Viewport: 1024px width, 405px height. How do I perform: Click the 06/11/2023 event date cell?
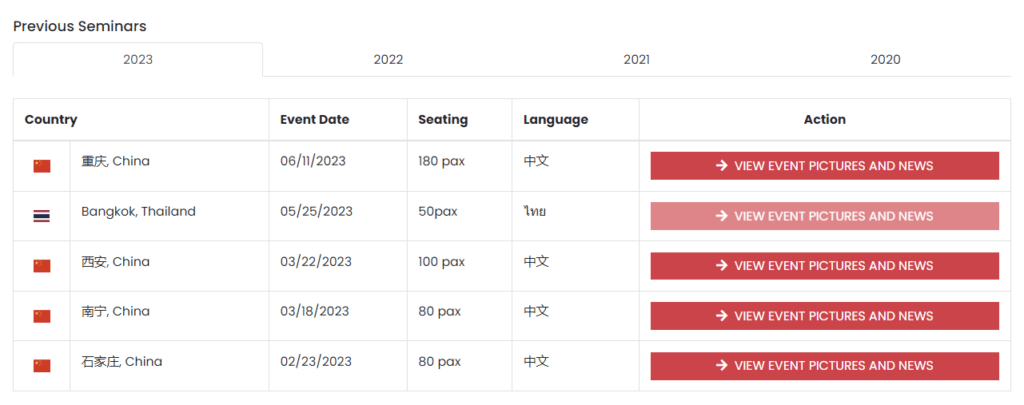coord(313,161)
